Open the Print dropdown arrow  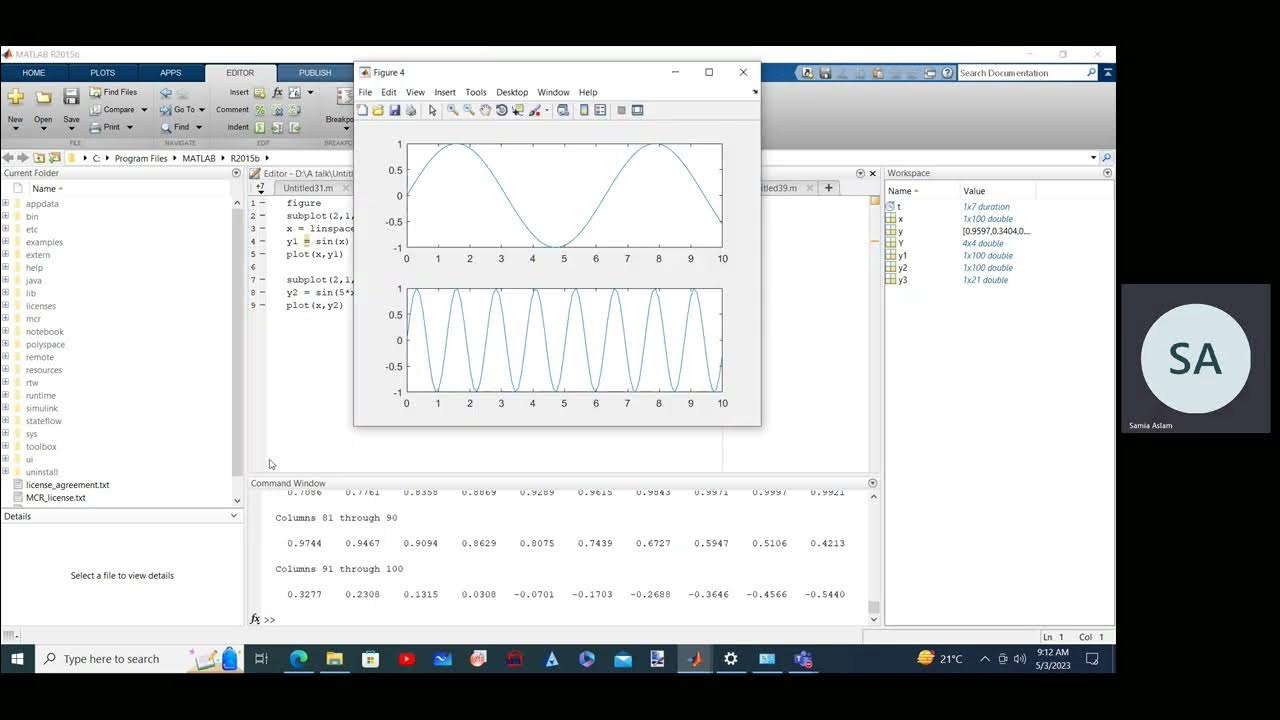point(128,127)
